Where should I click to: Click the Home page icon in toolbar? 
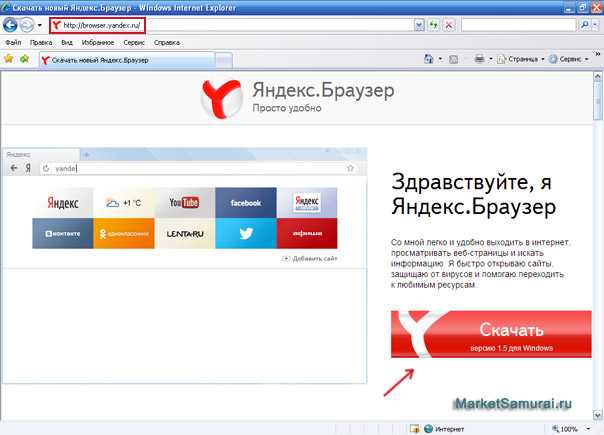coord(428,59)
